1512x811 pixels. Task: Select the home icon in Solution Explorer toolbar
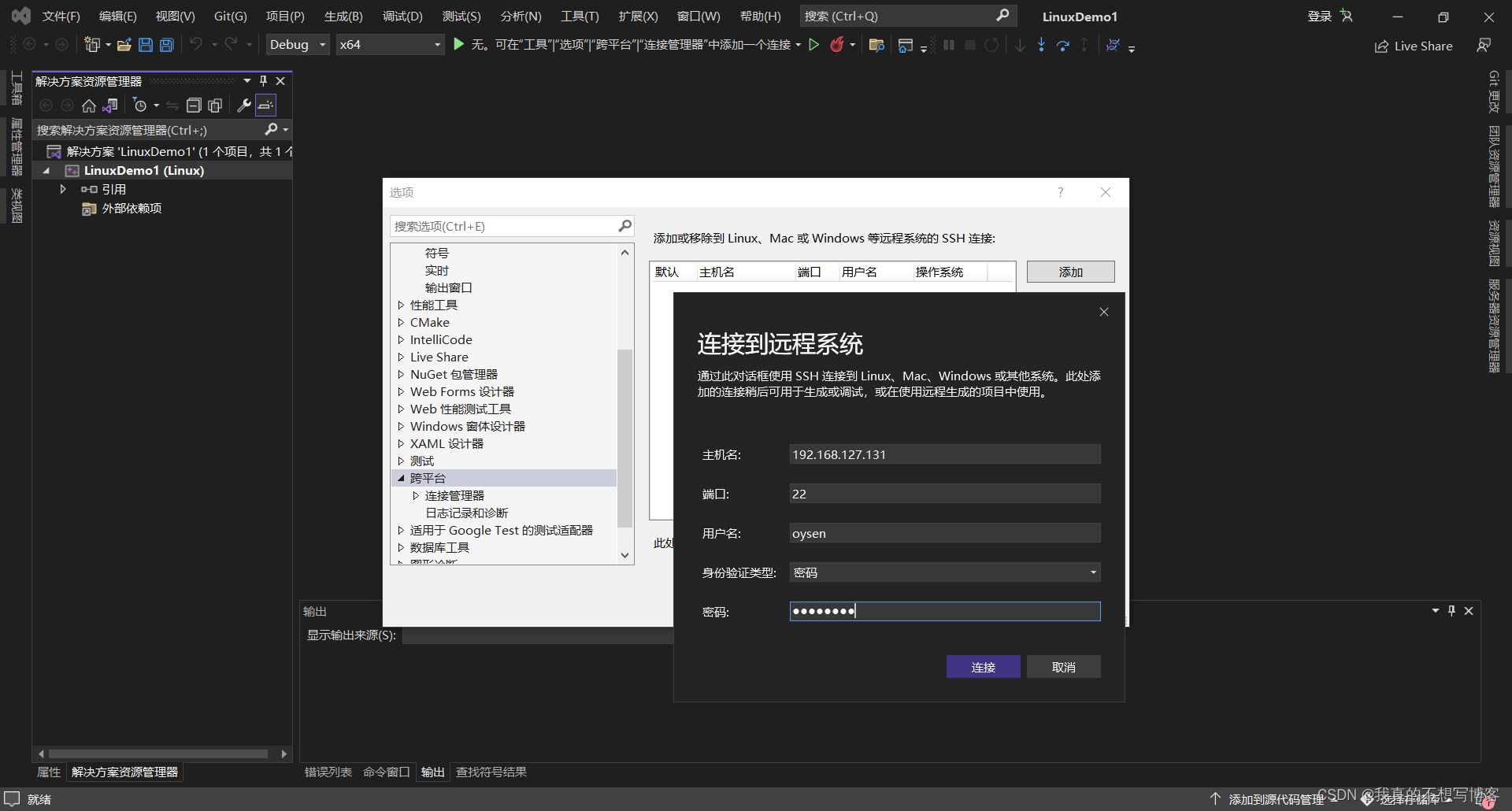click(88, 105)
